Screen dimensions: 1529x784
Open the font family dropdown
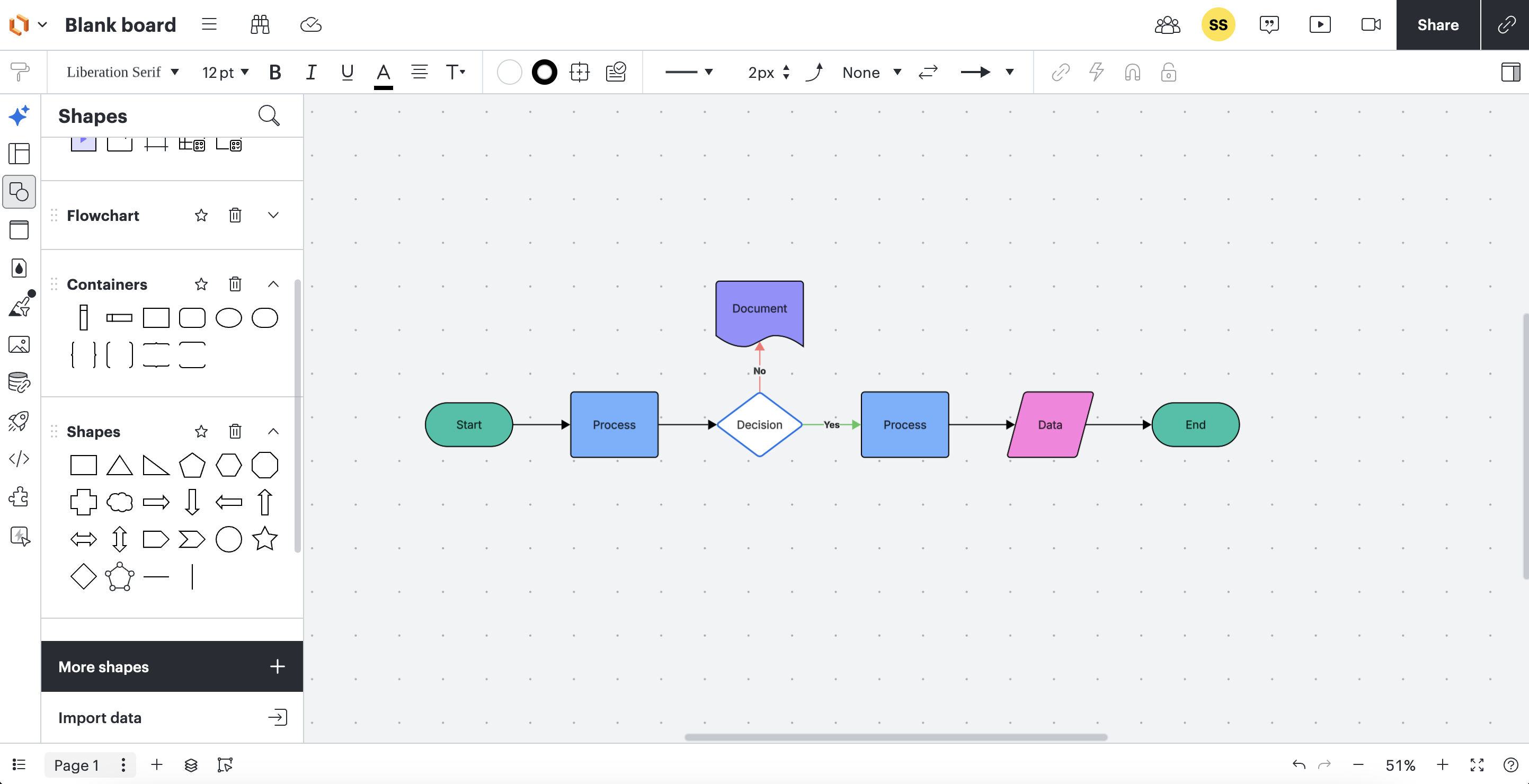(x=122, y=72)
